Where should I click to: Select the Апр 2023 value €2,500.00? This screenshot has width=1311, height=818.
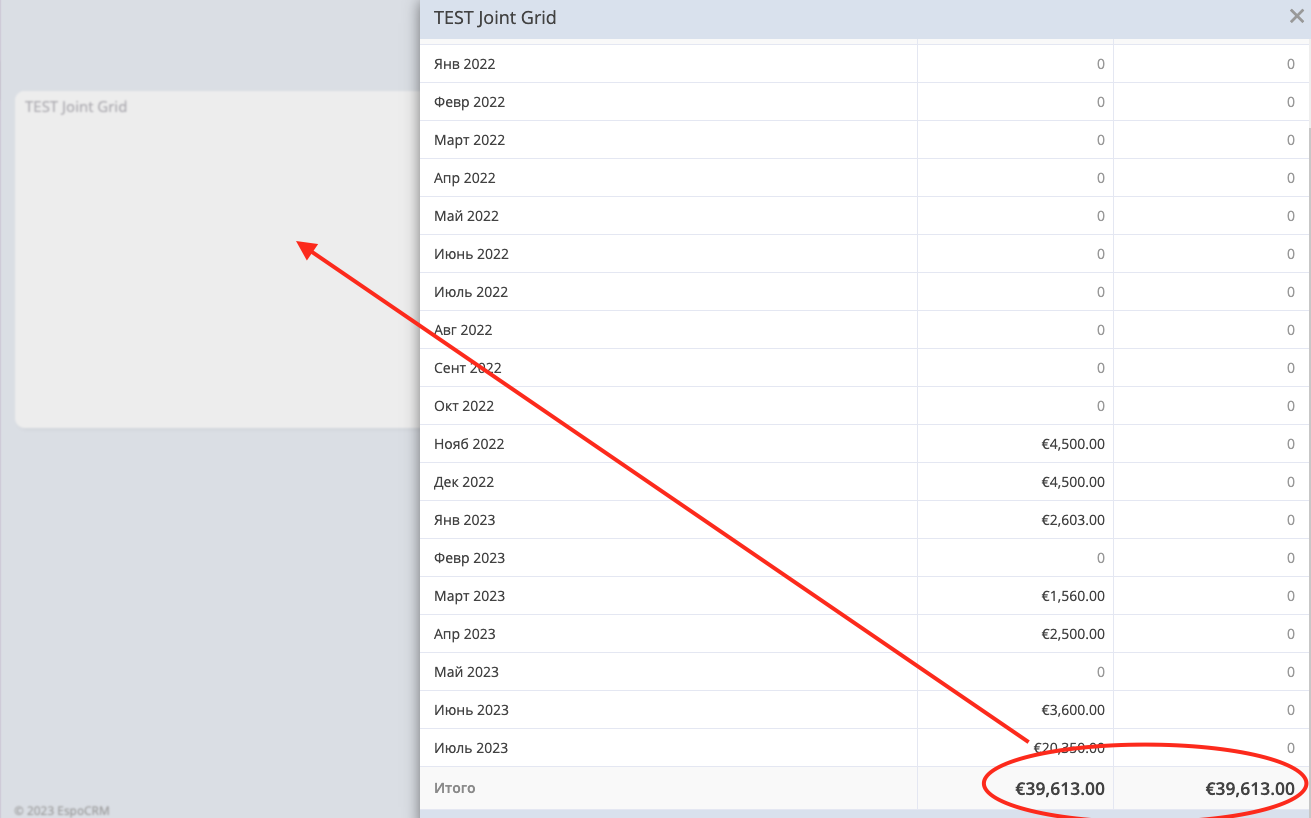pos(1073,634)
